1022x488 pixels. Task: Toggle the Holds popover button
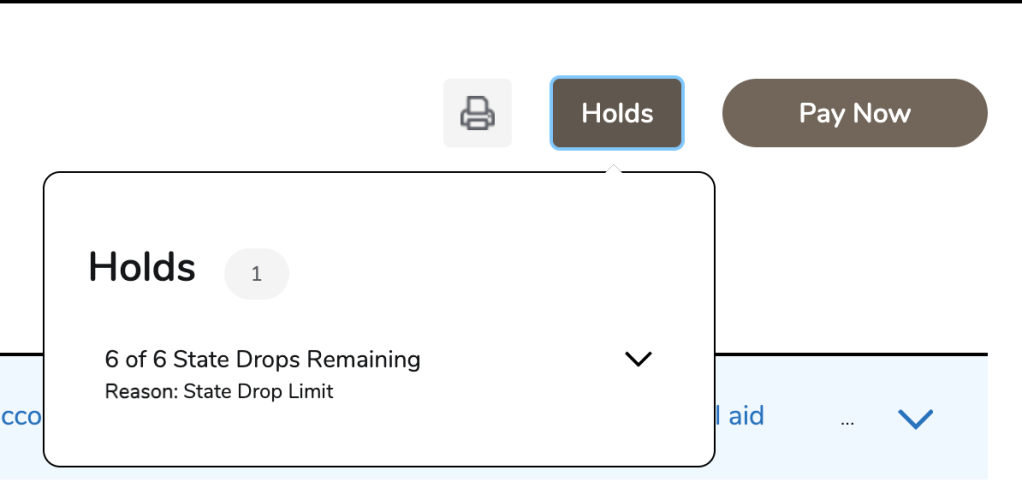pyautogui.click(x=617, y=113)
